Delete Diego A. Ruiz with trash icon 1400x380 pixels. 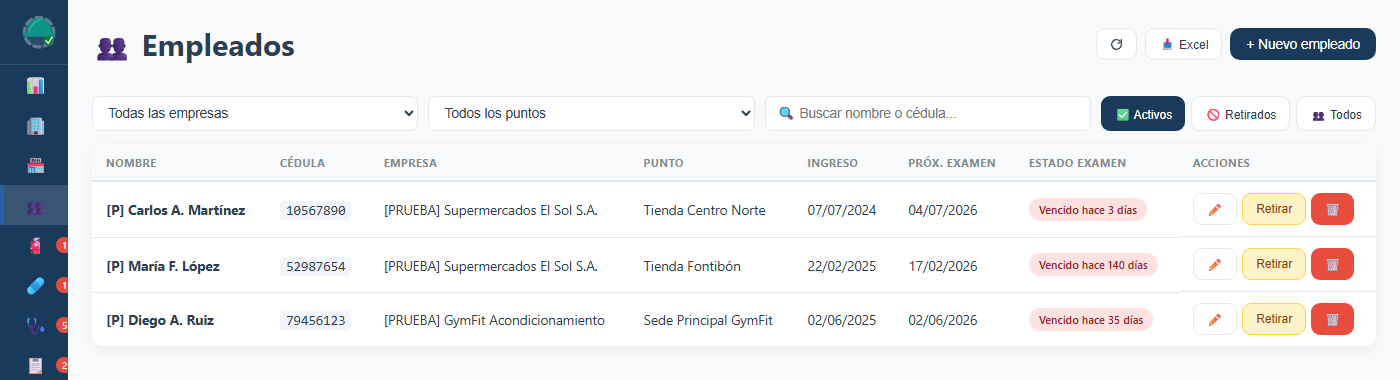1332,319
